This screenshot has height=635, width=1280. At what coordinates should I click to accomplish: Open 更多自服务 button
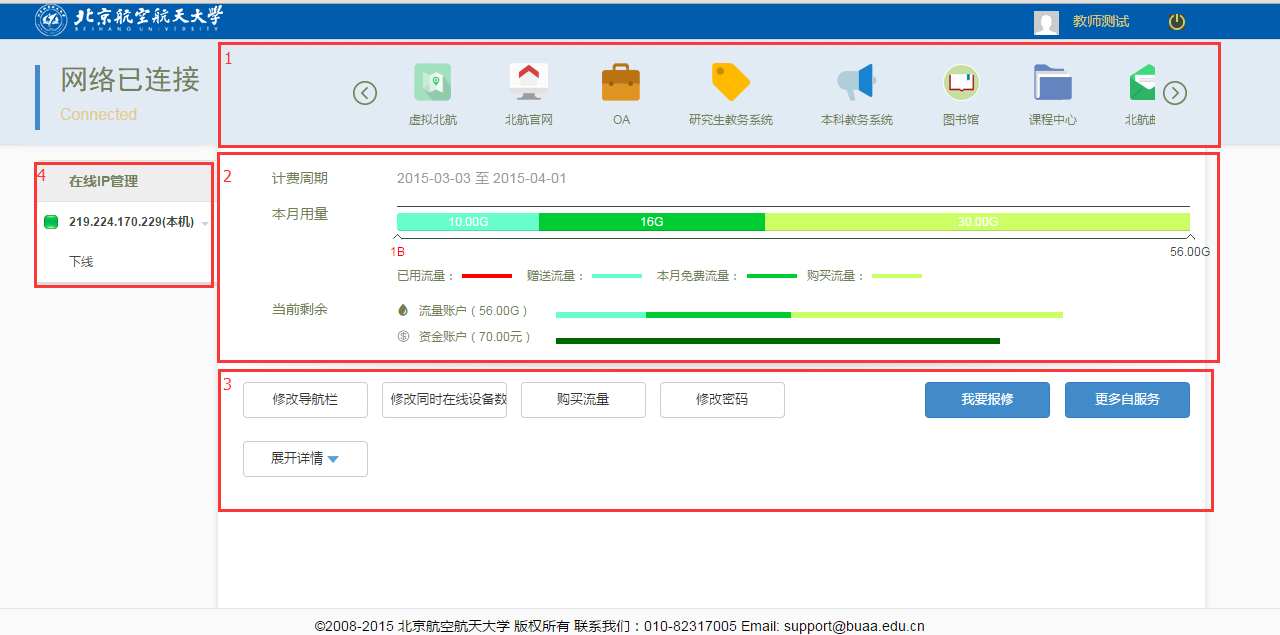(1127, 400)
